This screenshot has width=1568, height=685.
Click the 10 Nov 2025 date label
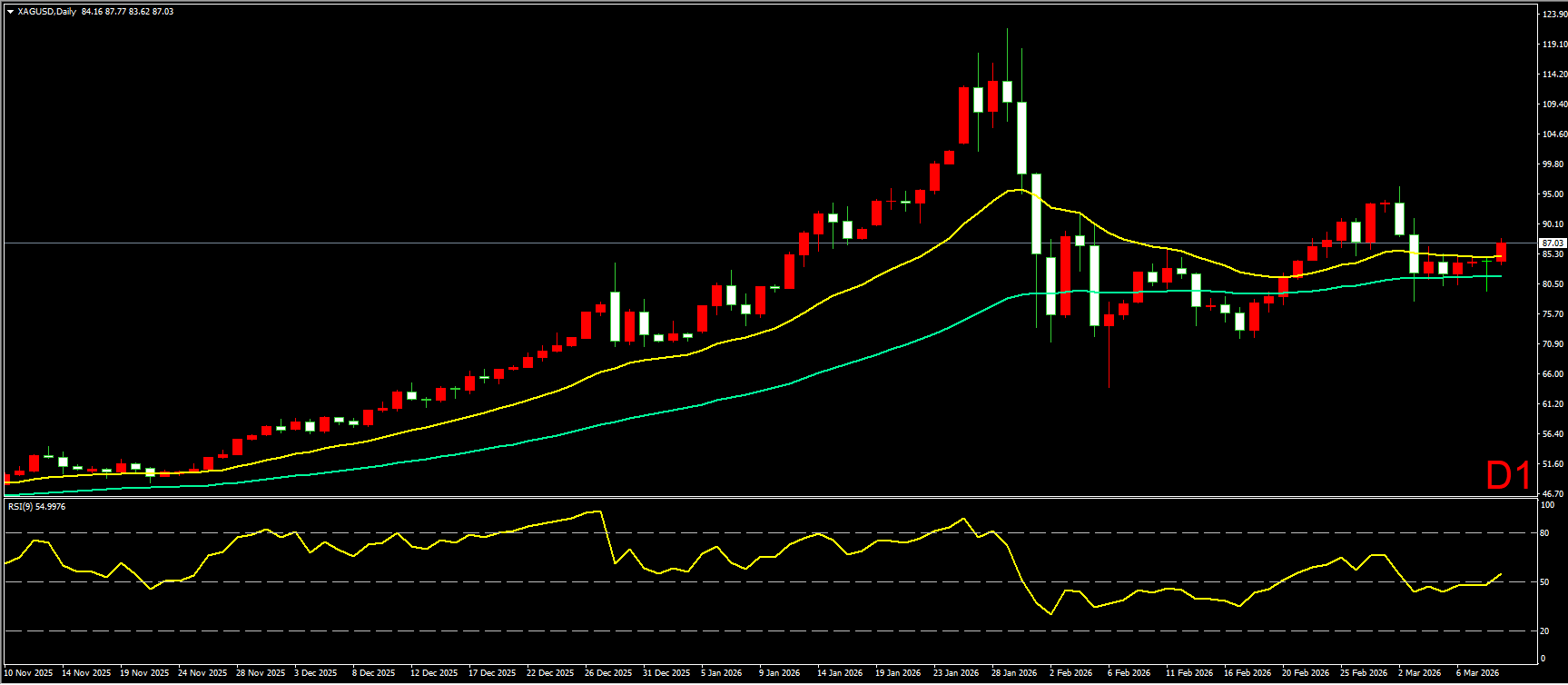pyautogui.click(x=28, y=673)
